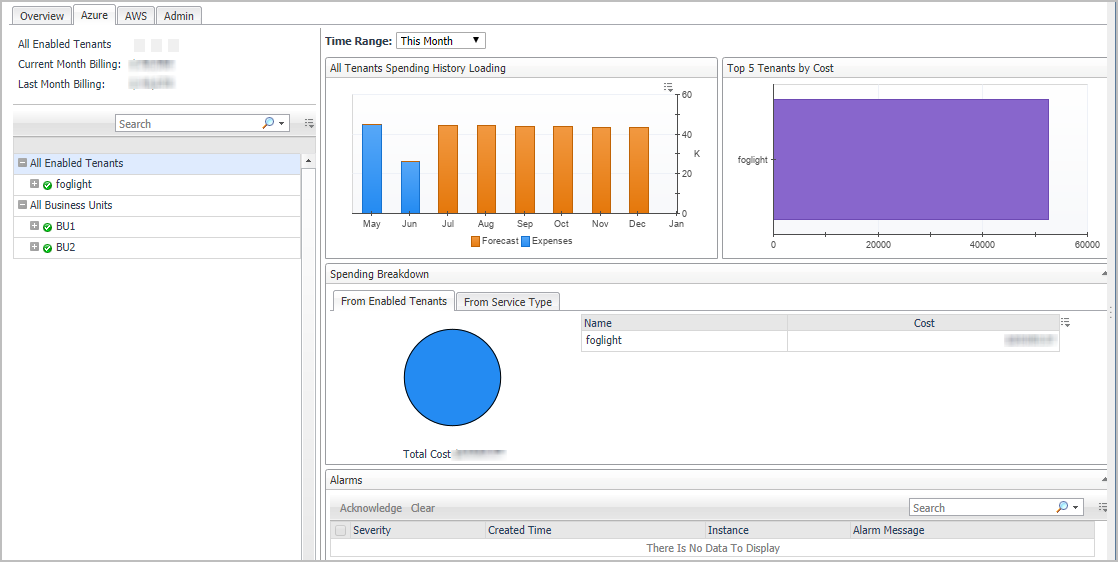
Task: Click the green status icon beside BU1
Action: 48,227
